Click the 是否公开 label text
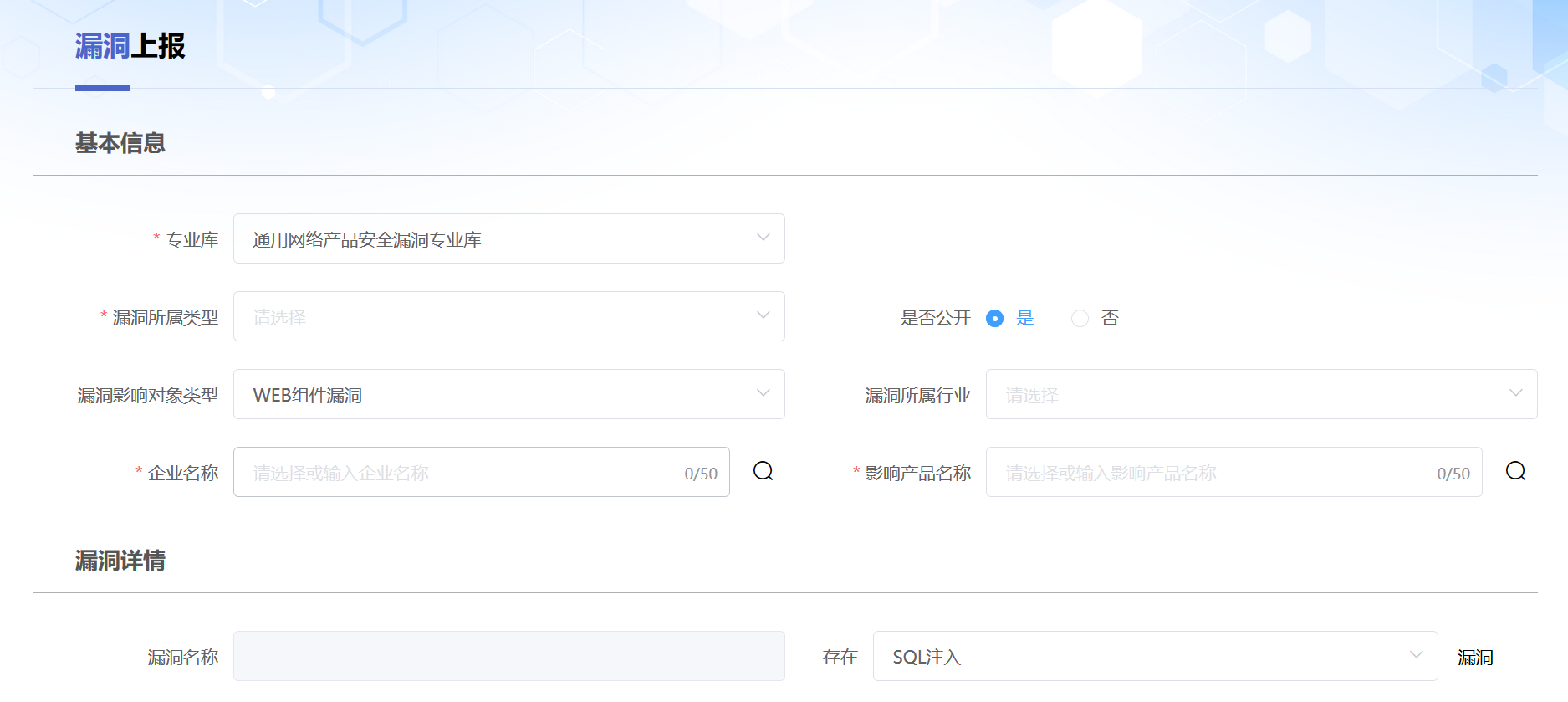The image size is (1568, 702). point(935,318)
